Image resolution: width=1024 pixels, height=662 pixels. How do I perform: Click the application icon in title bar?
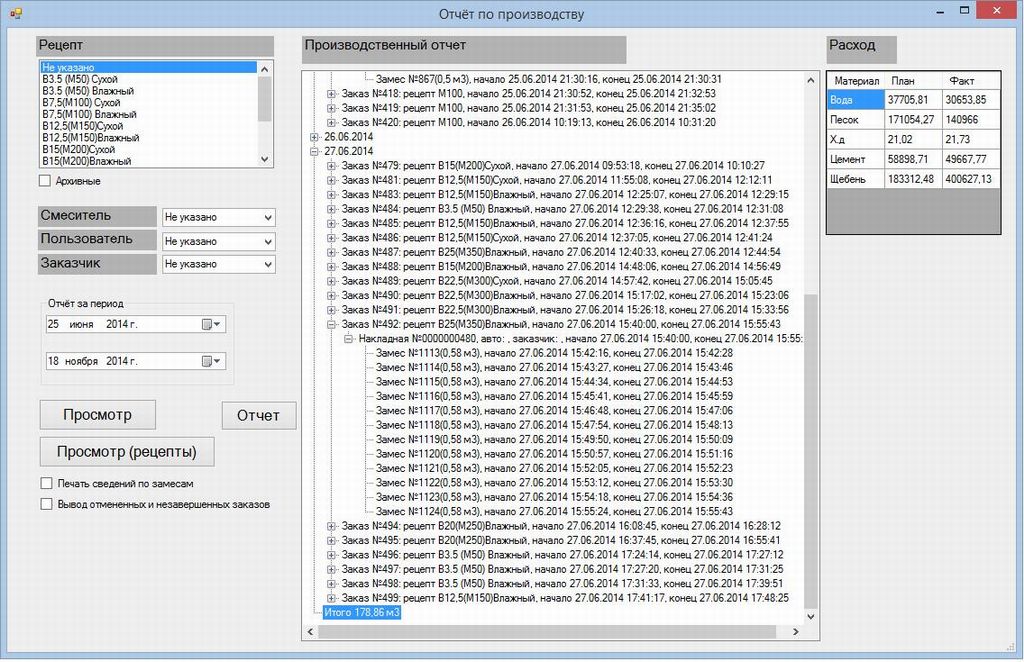(x=16, y=13)
